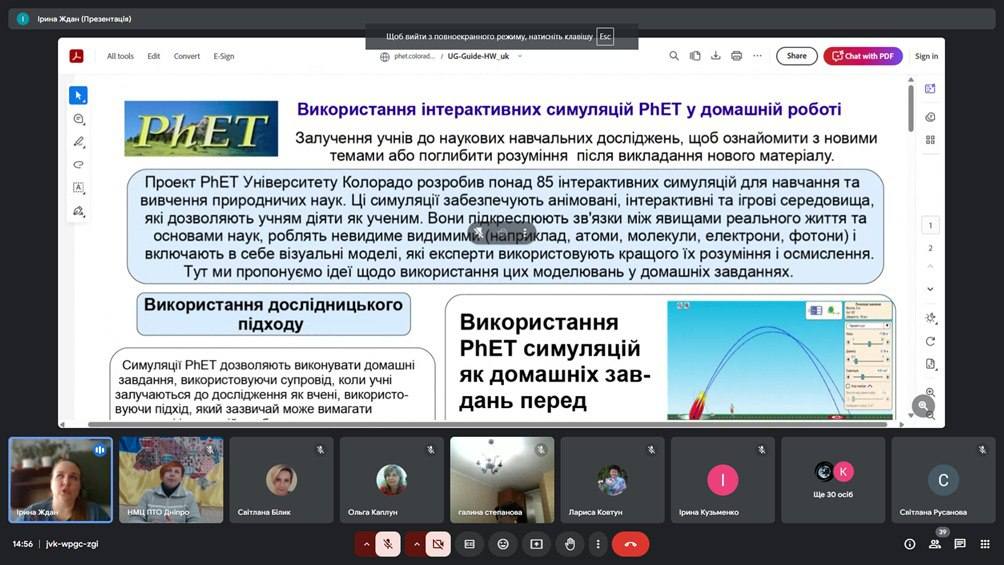Open the emoji reaction picker
The width and height of the screenshot is (1004, 565).
[503, 544]
